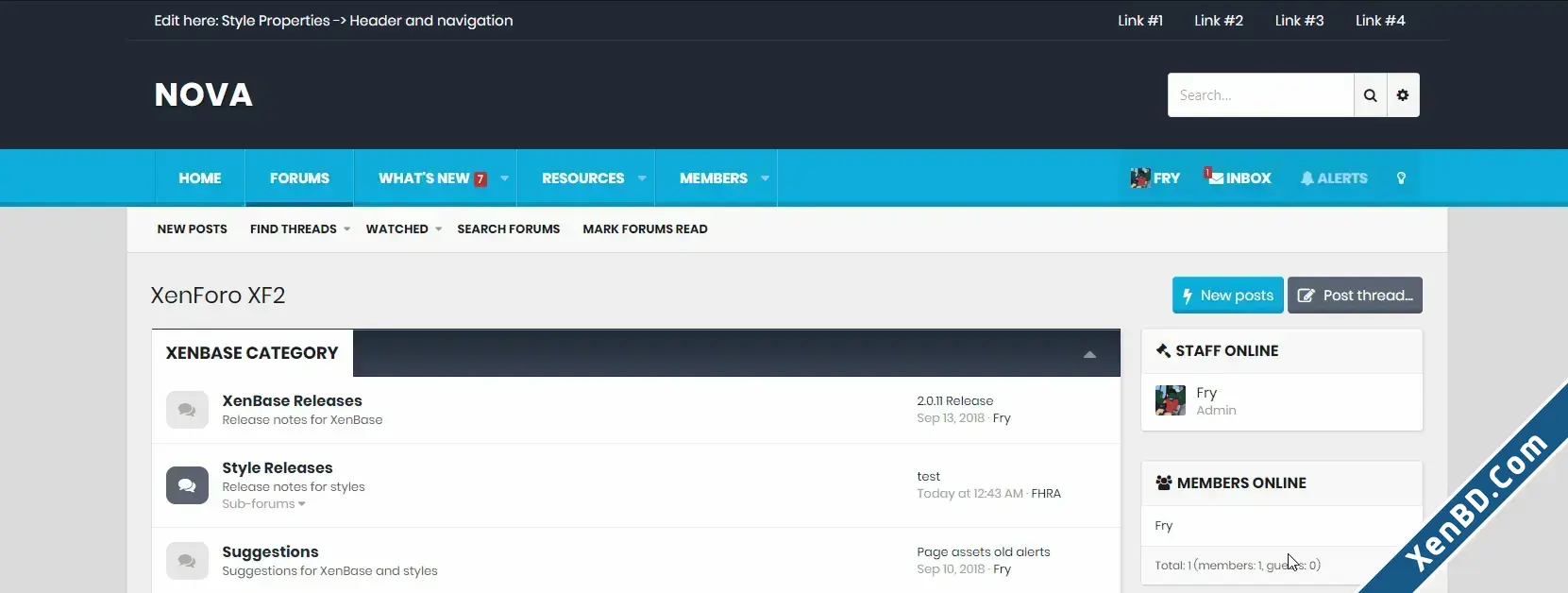Viewport: 1568px width, 593px height.
Task: Expand the What's New dropdown arrow
Action: tap(504, 178)
